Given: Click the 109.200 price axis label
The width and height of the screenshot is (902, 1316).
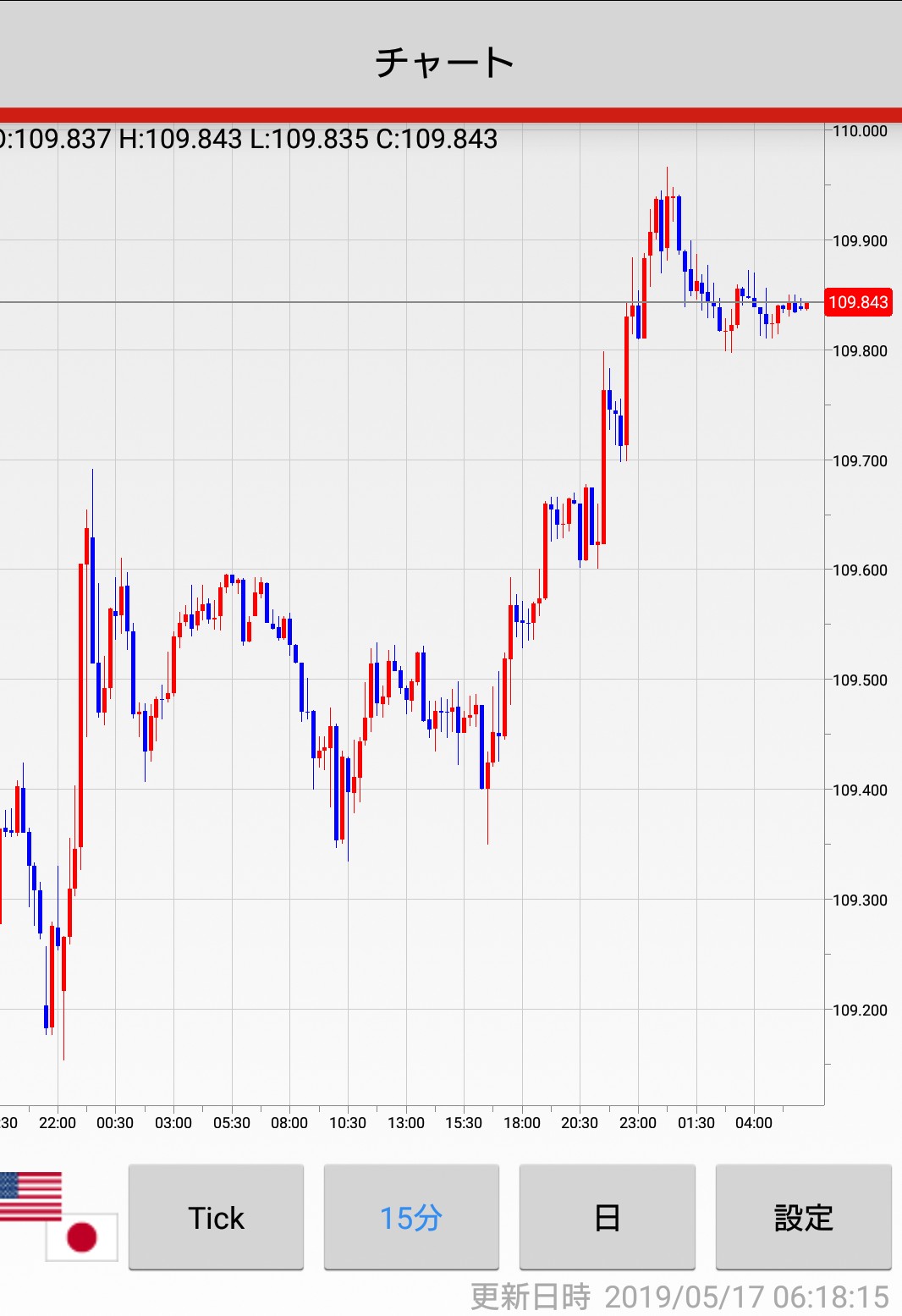Looking at the screenshot, I should pyautogui.click(x=860, y=1010).
